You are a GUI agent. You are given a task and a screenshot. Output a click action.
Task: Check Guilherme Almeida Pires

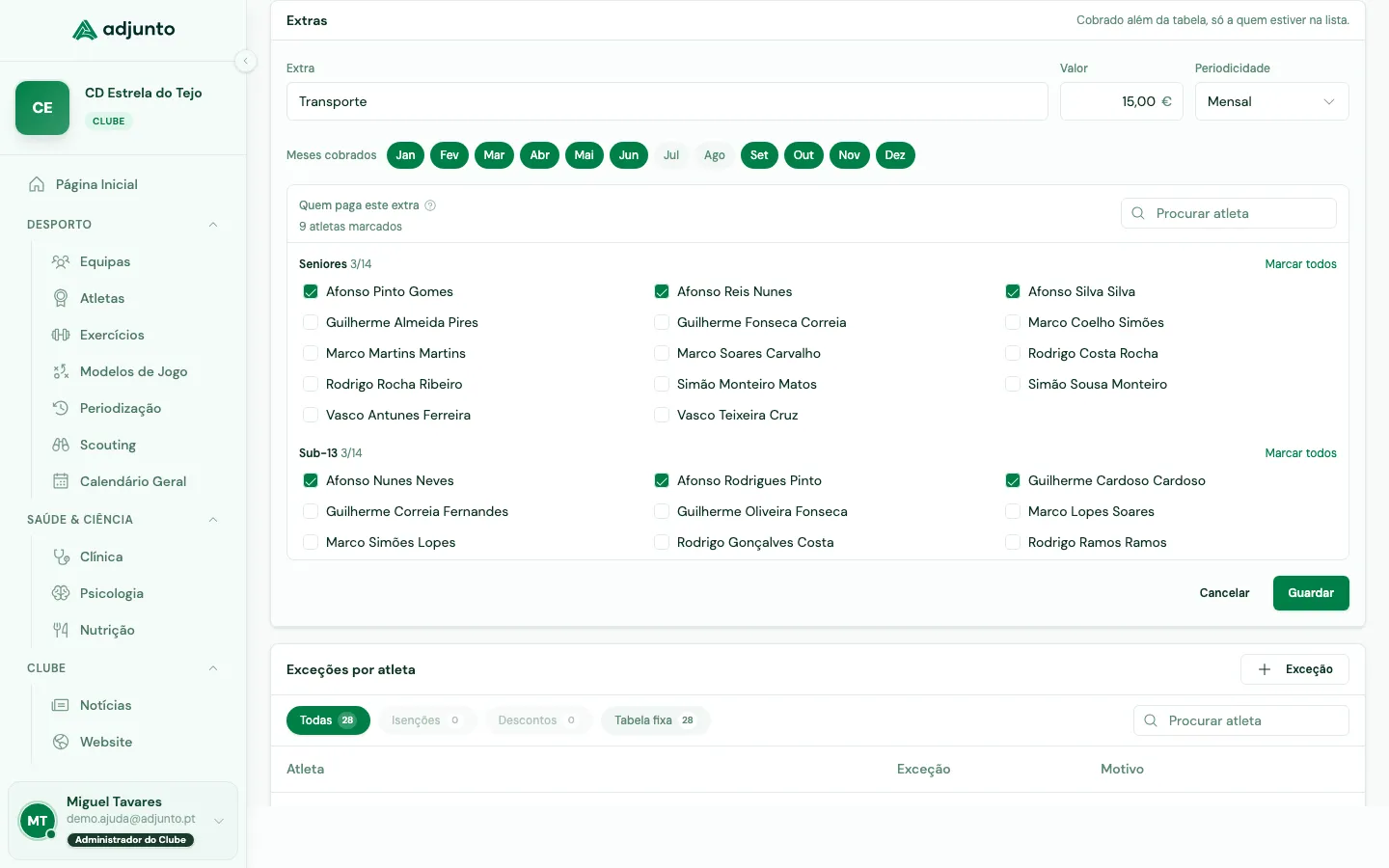coord(311,322)
